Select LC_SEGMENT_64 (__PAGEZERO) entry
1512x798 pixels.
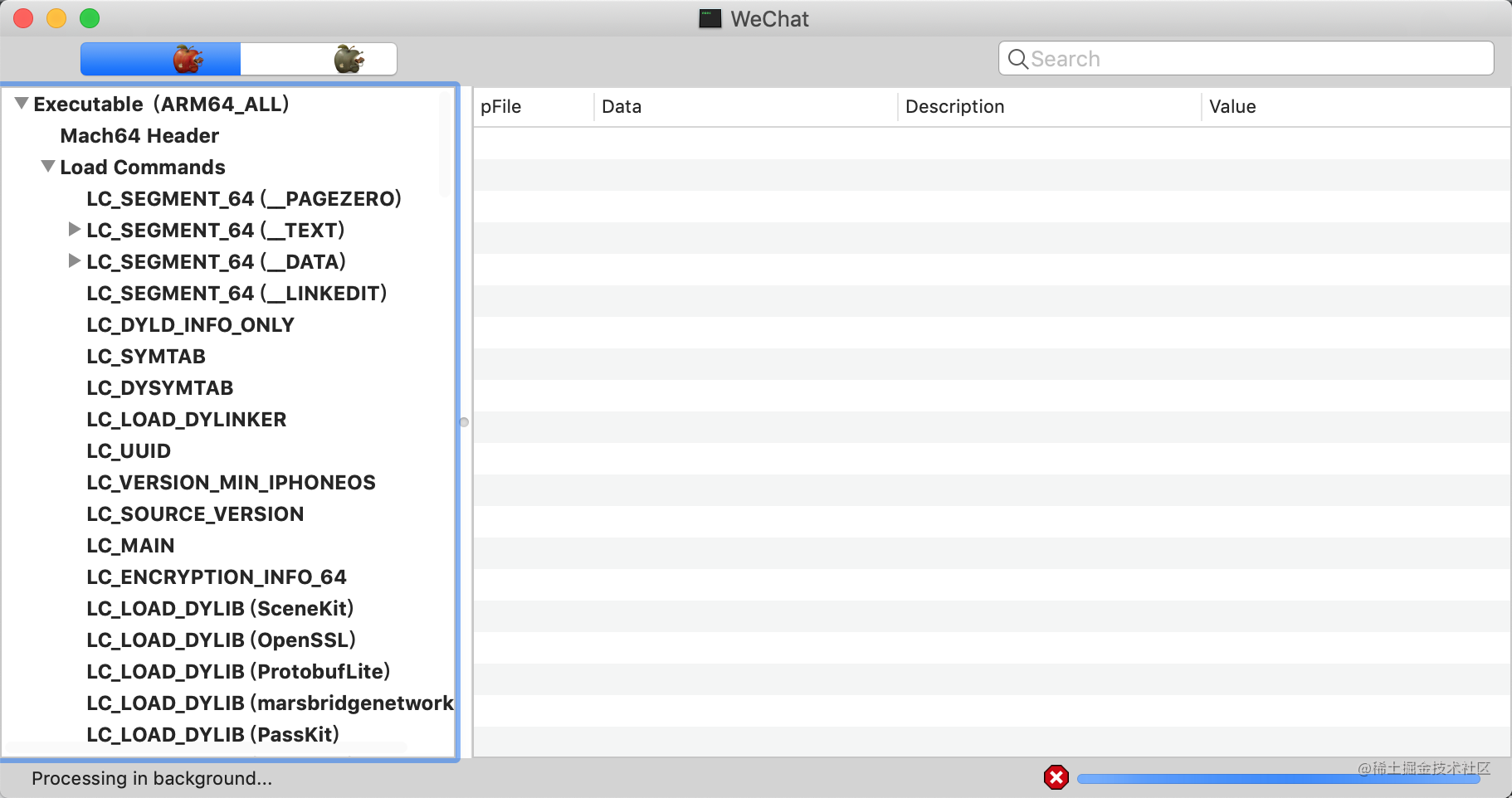pos(244,198)
